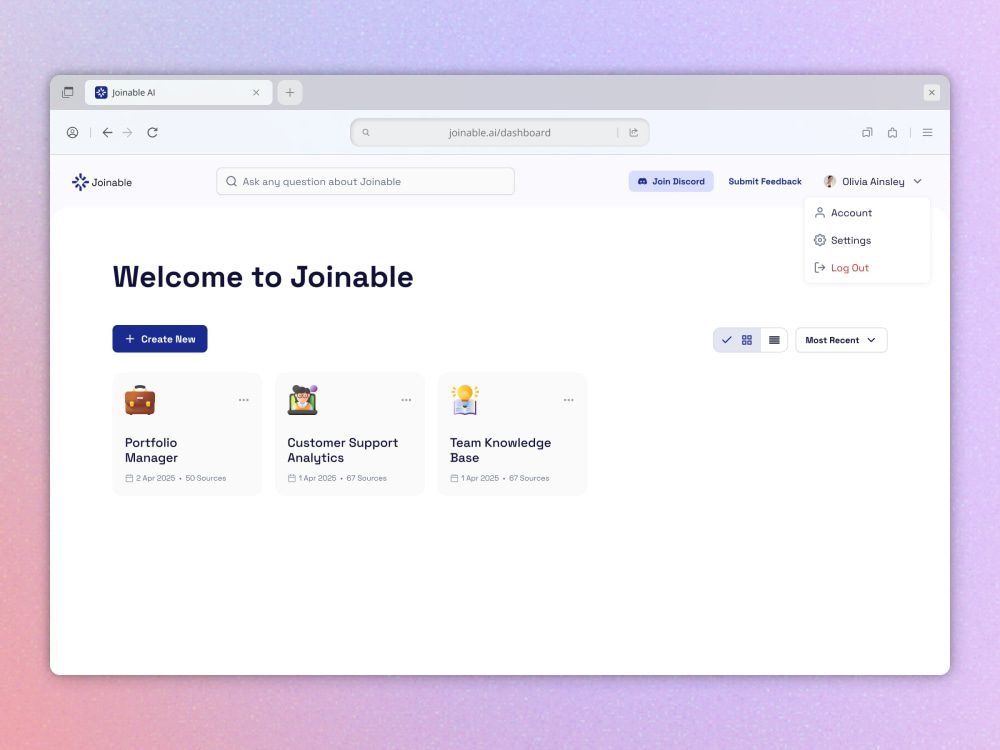The height and width of the screenshot is (750, 1000).
Task: Reload the current page
Action: click(x=152, y=133)
